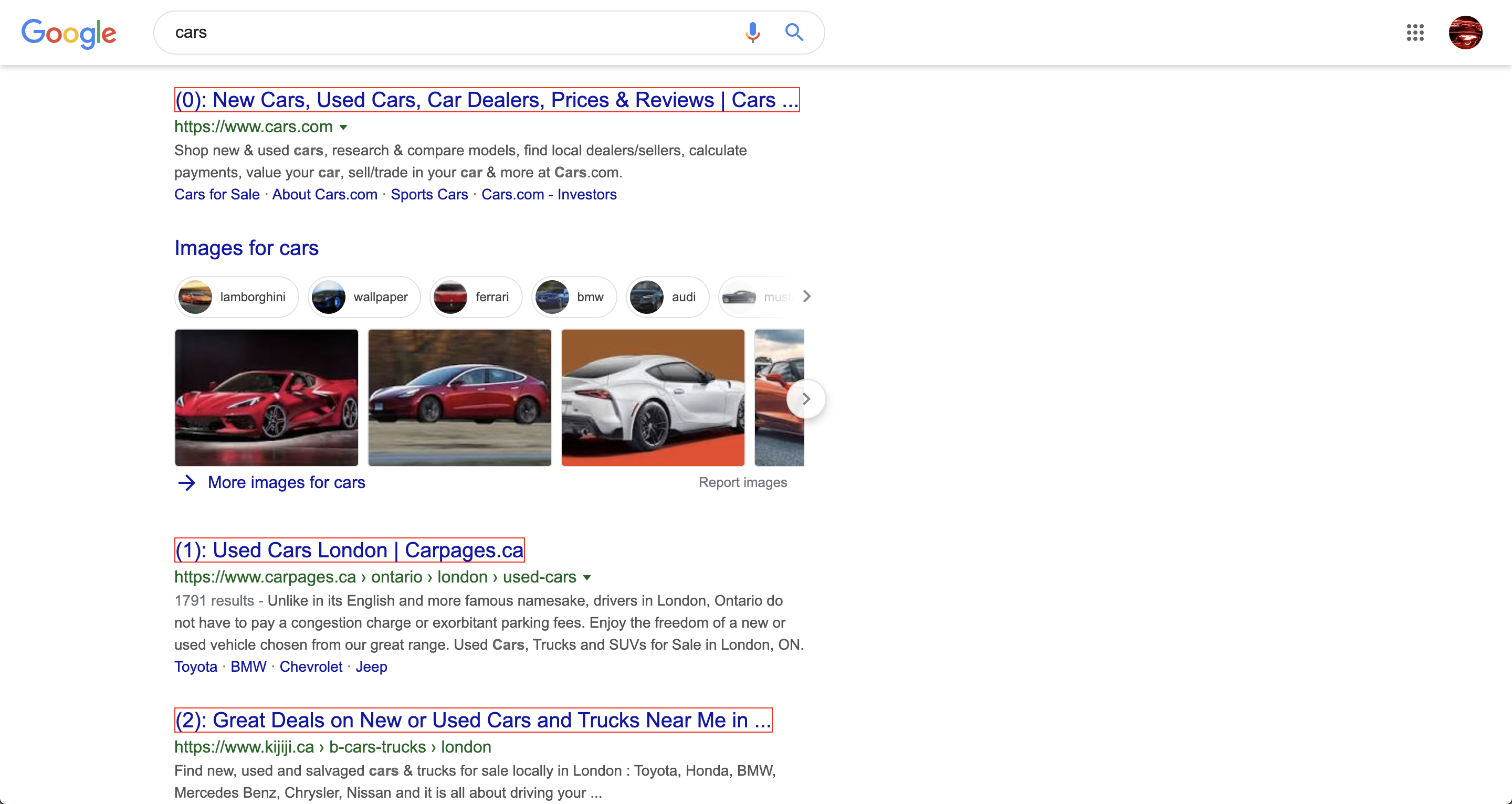Open the dropdown arrow next to carpages.ca URL
The height and width of the screenshot is (804, 1512).
point(587,577)
